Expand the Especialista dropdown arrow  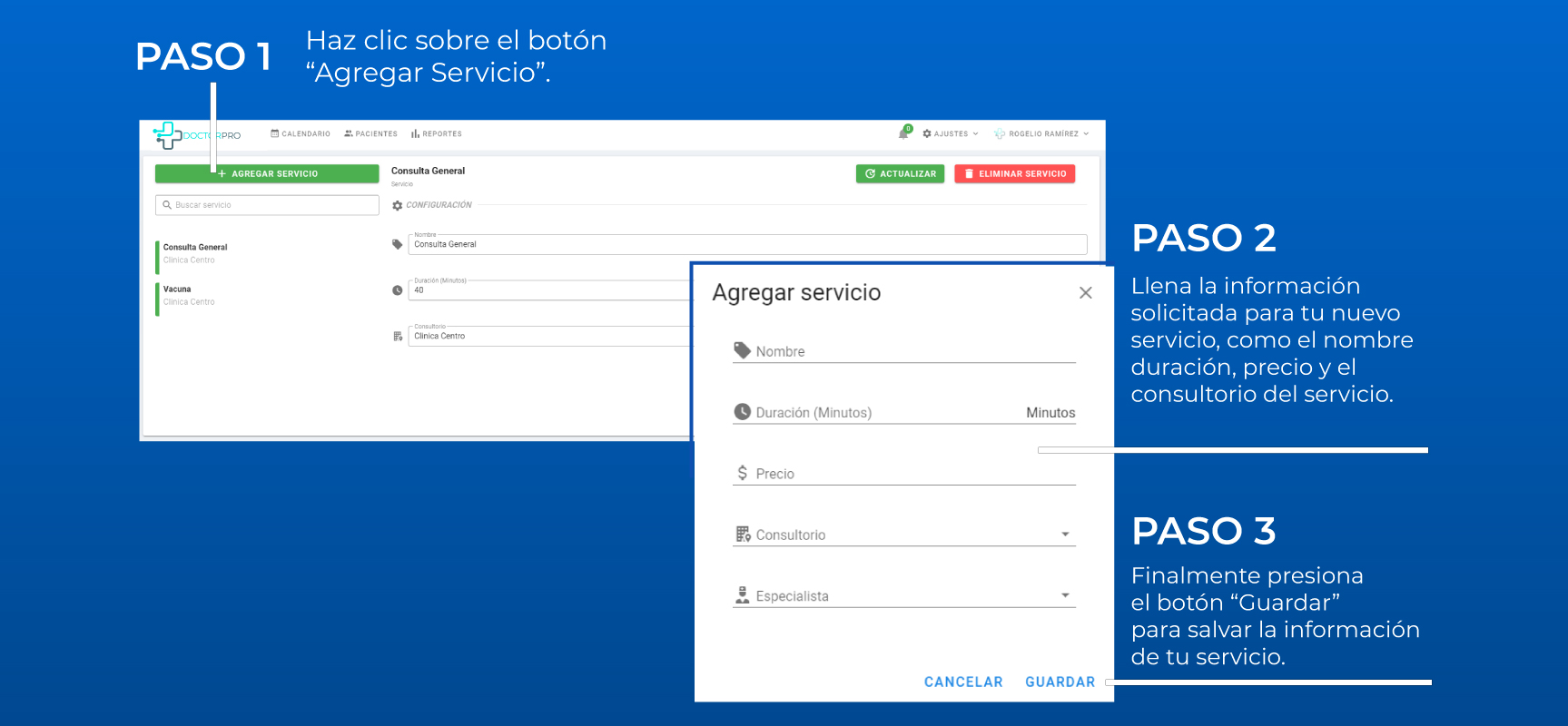[x=1065, y=595]
